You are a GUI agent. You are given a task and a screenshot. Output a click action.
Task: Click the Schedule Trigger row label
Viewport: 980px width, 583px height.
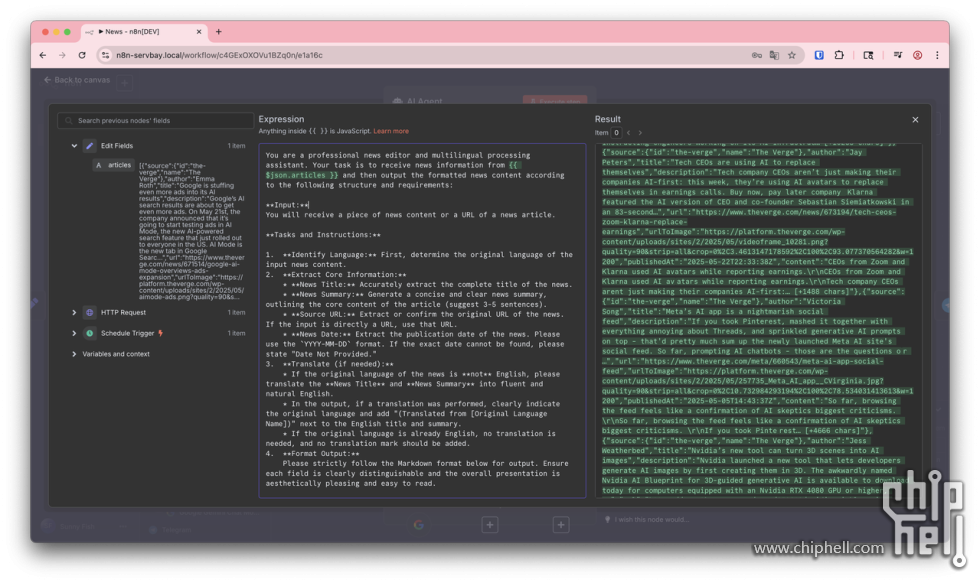pos(128,333)
